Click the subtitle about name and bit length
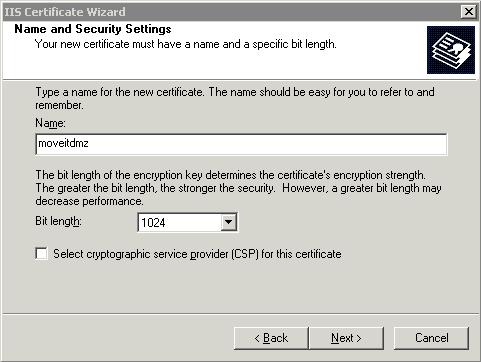The width and height of the screenshot is (481, 362). click(186, 44)
